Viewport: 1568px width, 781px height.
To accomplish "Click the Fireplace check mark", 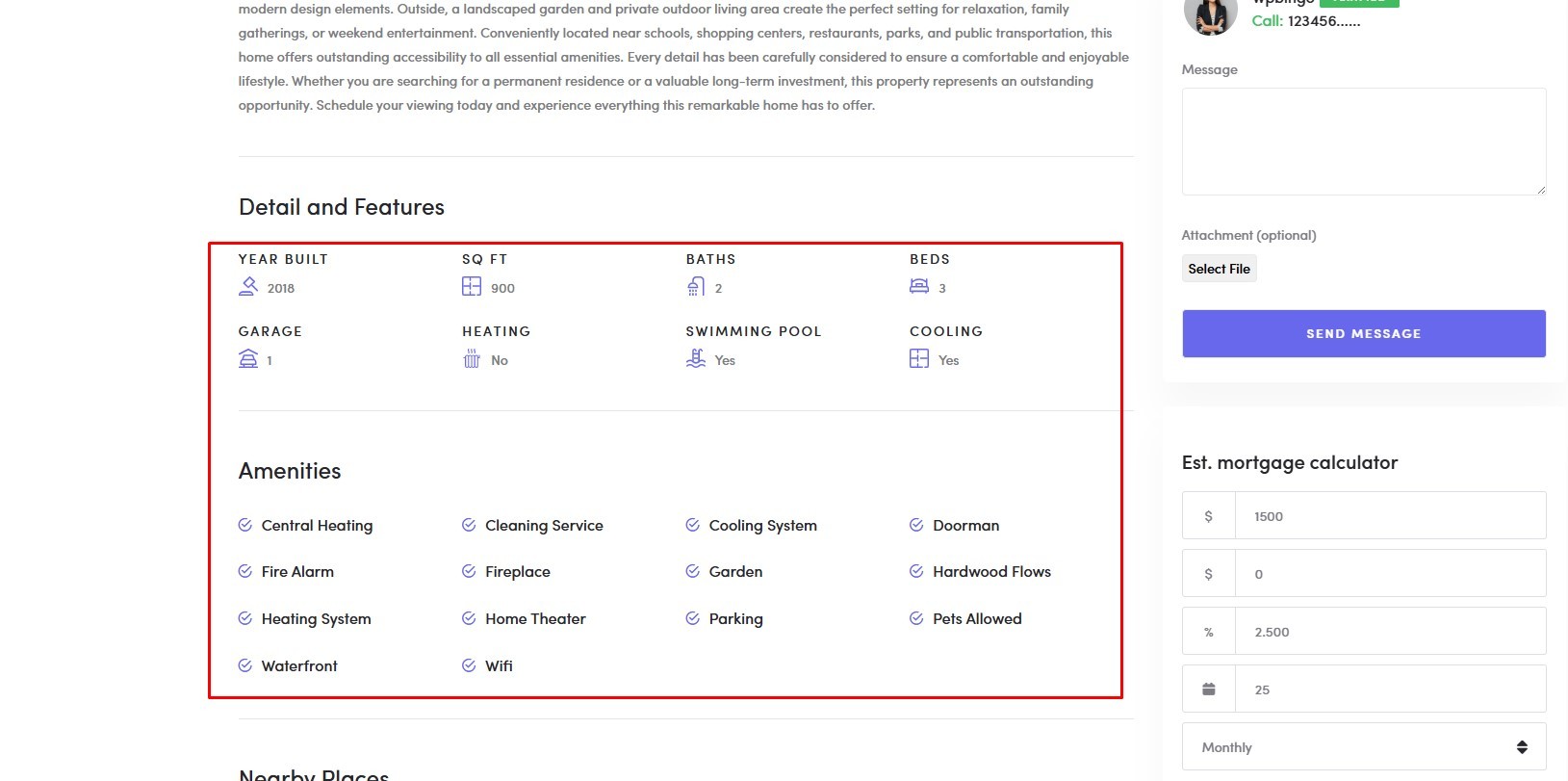I will point(469,571).
